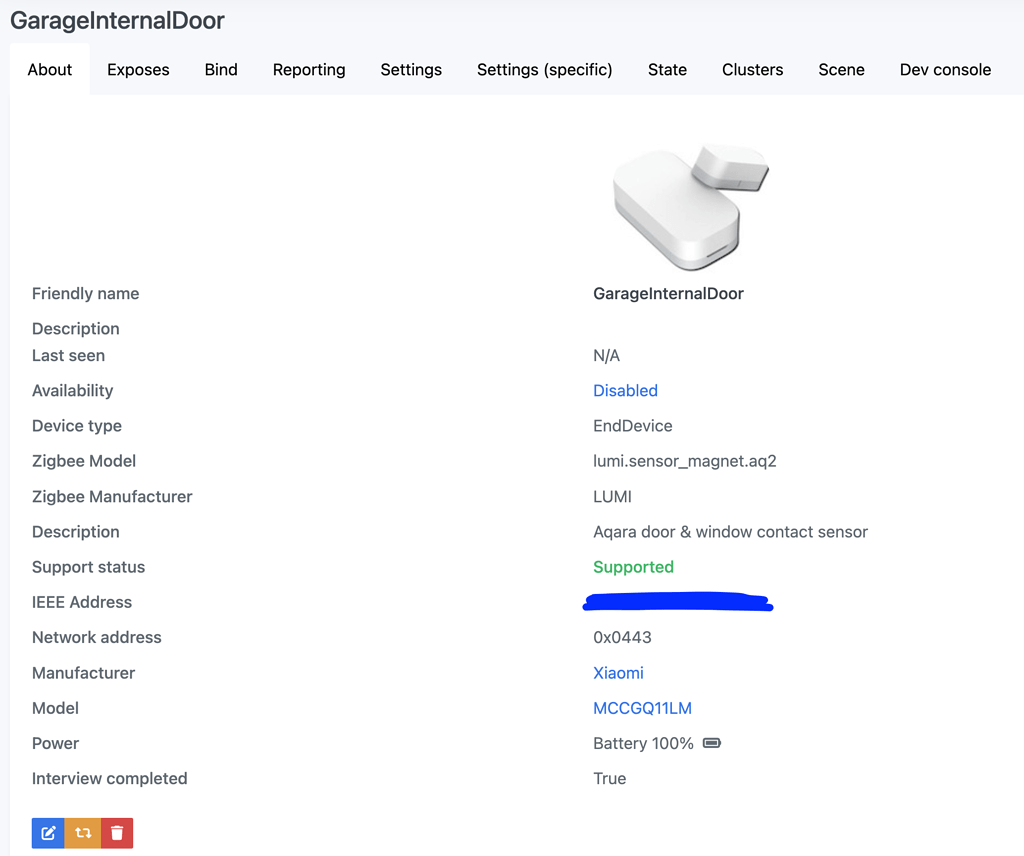
Task: Click the GarageInternalDoor page title
Action: coord(117,20)
